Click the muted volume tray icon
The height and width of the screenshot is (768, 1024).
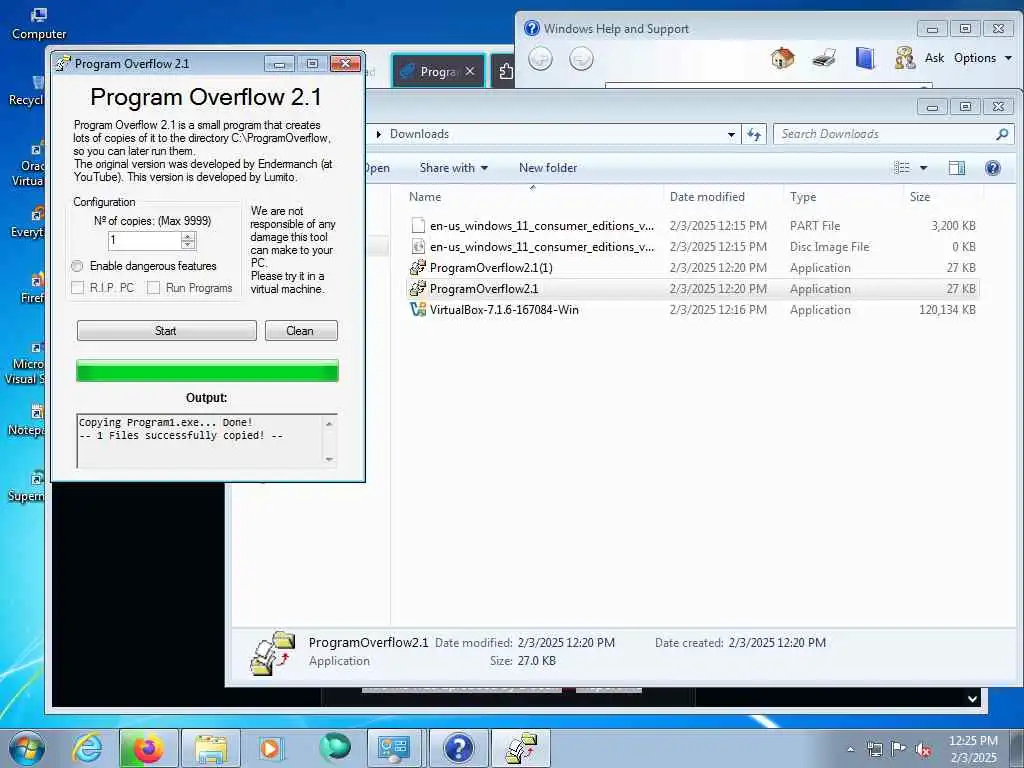click(923, 750)
